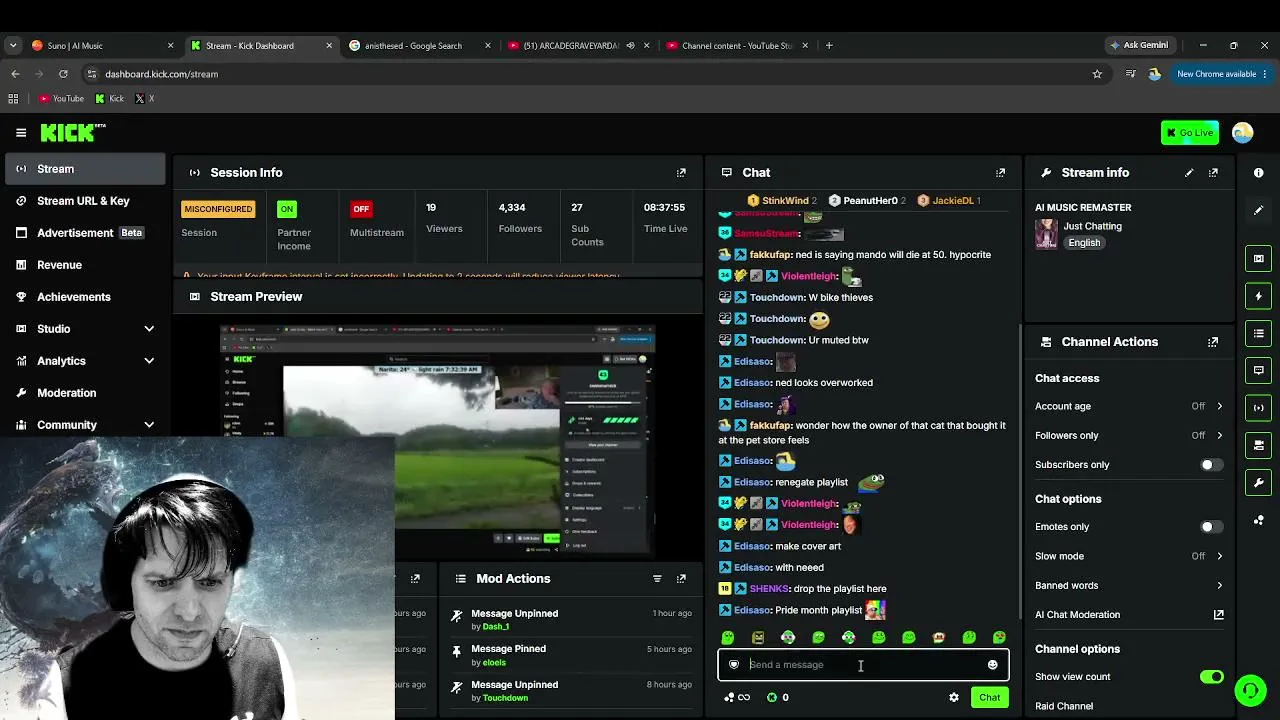Click the list icon in right rail

point(1259,333)
